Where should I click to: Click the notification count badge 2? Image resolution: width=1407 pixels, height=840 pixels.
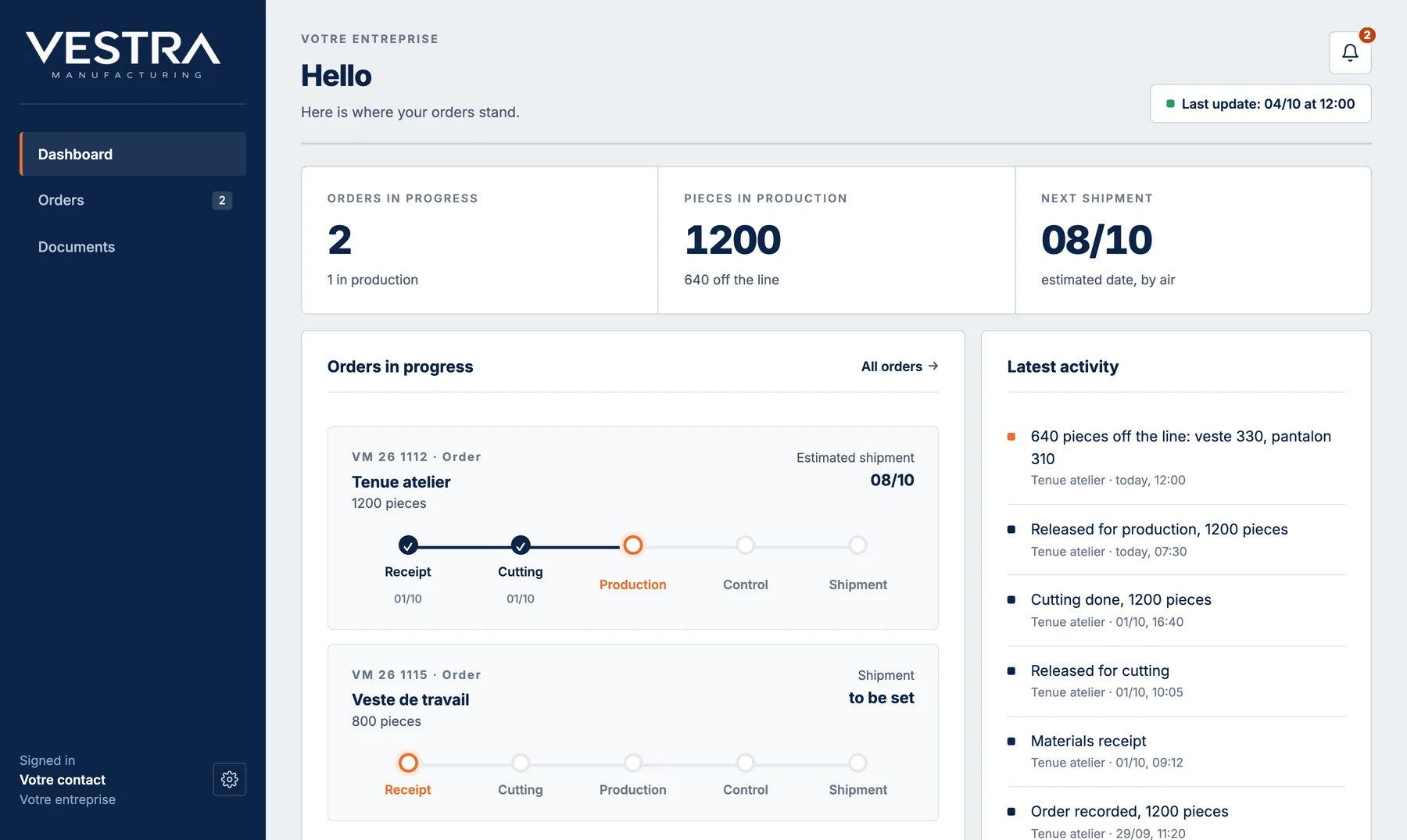(x=1366, y=35)
